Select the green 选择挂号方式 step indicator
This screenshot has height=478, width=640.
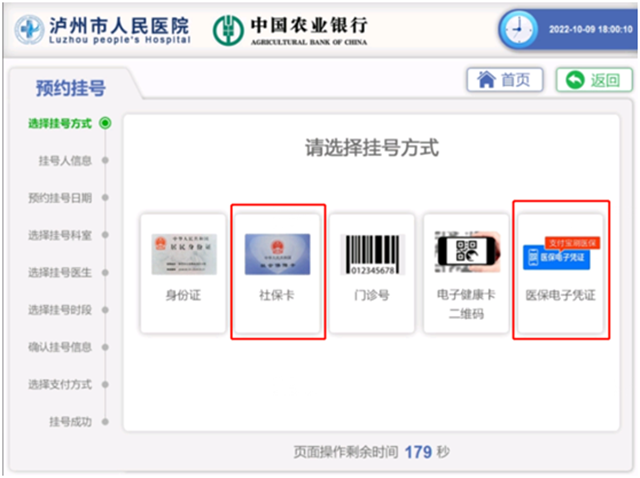[105, 123]
